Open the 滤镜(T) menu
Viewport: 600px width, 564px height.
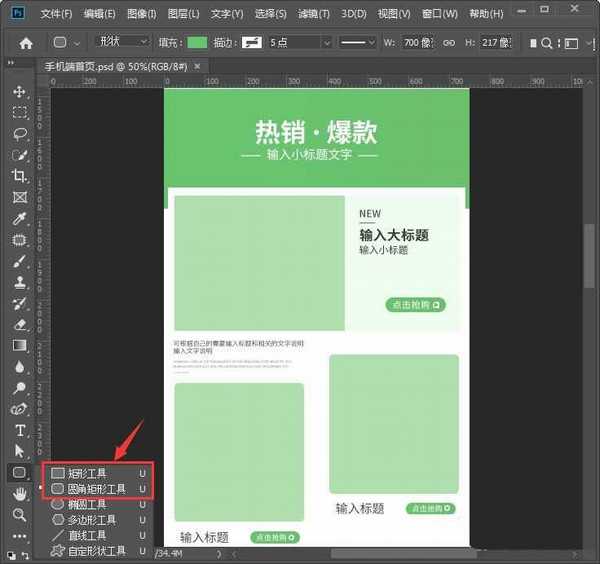314,14
